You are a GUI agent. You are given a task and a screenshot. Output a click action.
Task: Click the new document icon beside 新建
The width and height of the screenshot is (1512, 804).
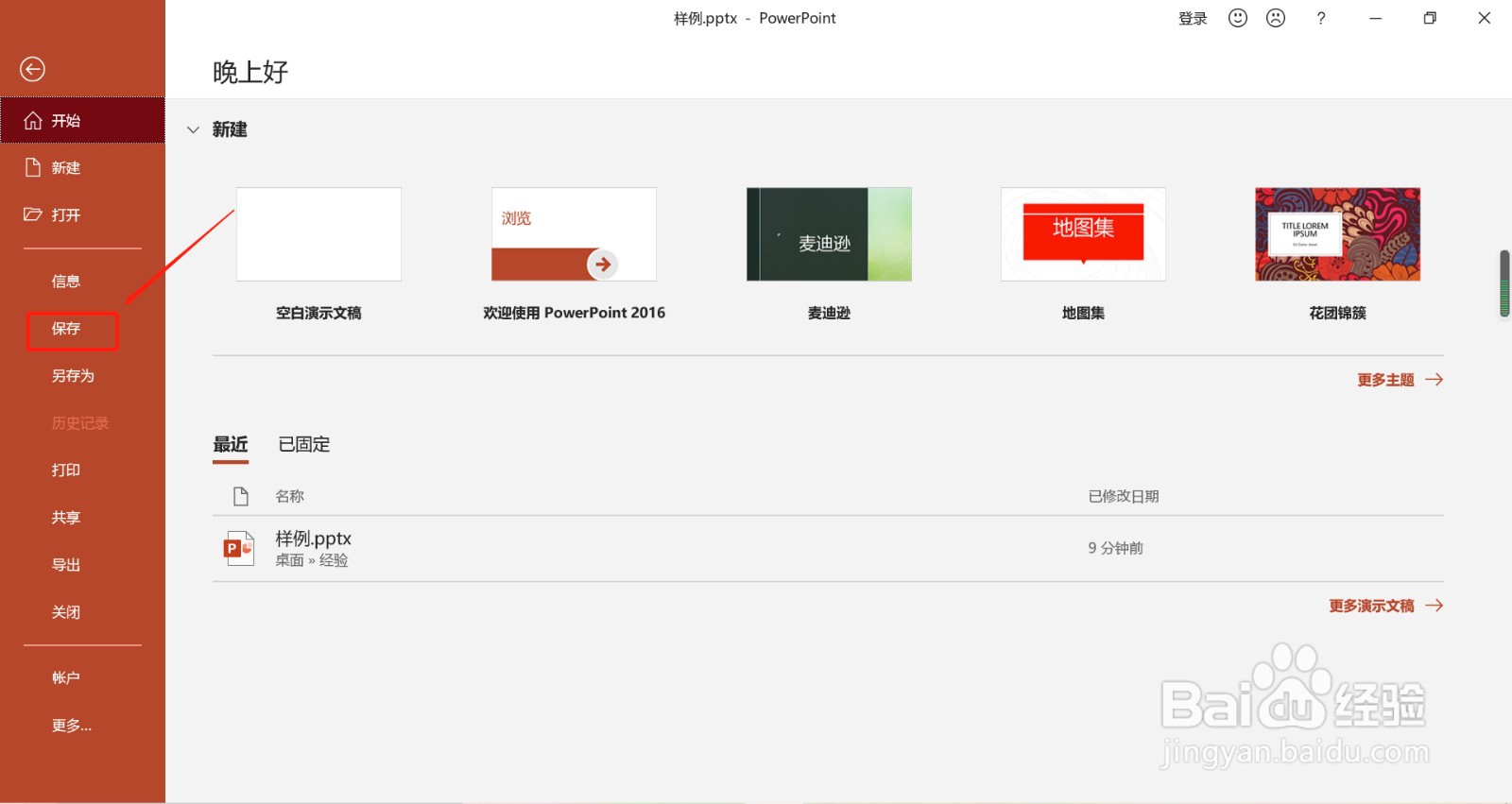pos(33,167)
